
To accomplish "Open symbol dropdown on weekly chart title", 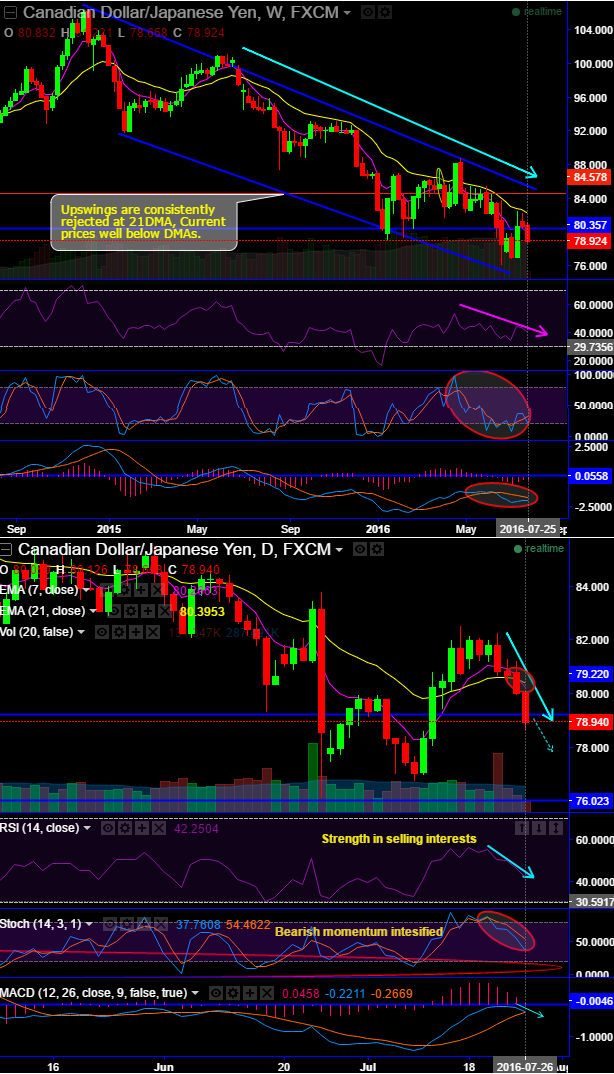I will (347, 13).
